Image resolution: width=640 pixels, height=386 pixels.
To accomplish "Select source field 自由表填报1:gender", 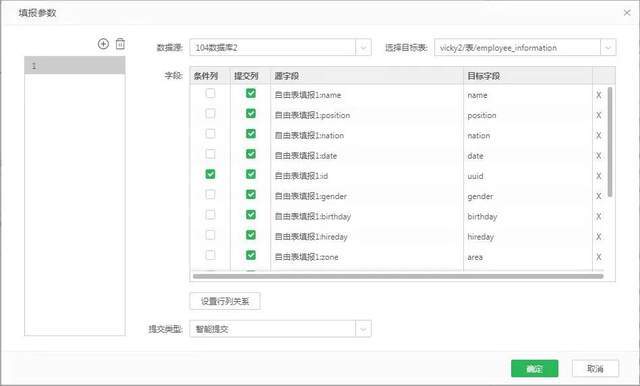I will tap(311, 196).
